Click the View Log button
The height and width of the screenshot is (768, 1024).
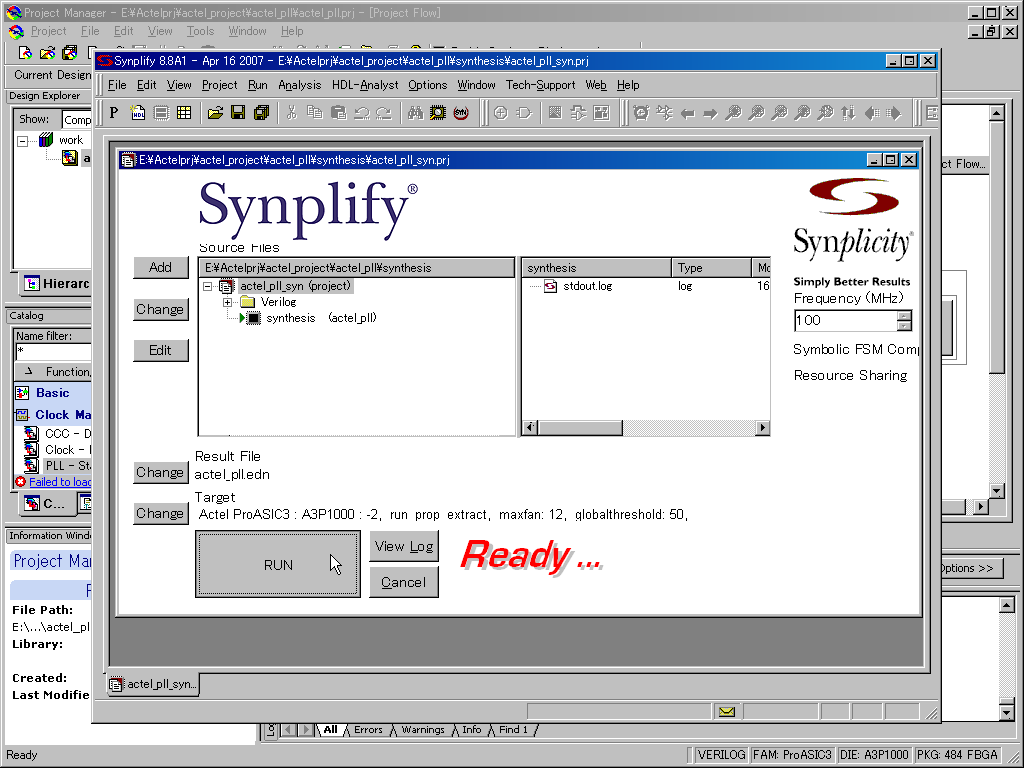click(x=404, y=547)
